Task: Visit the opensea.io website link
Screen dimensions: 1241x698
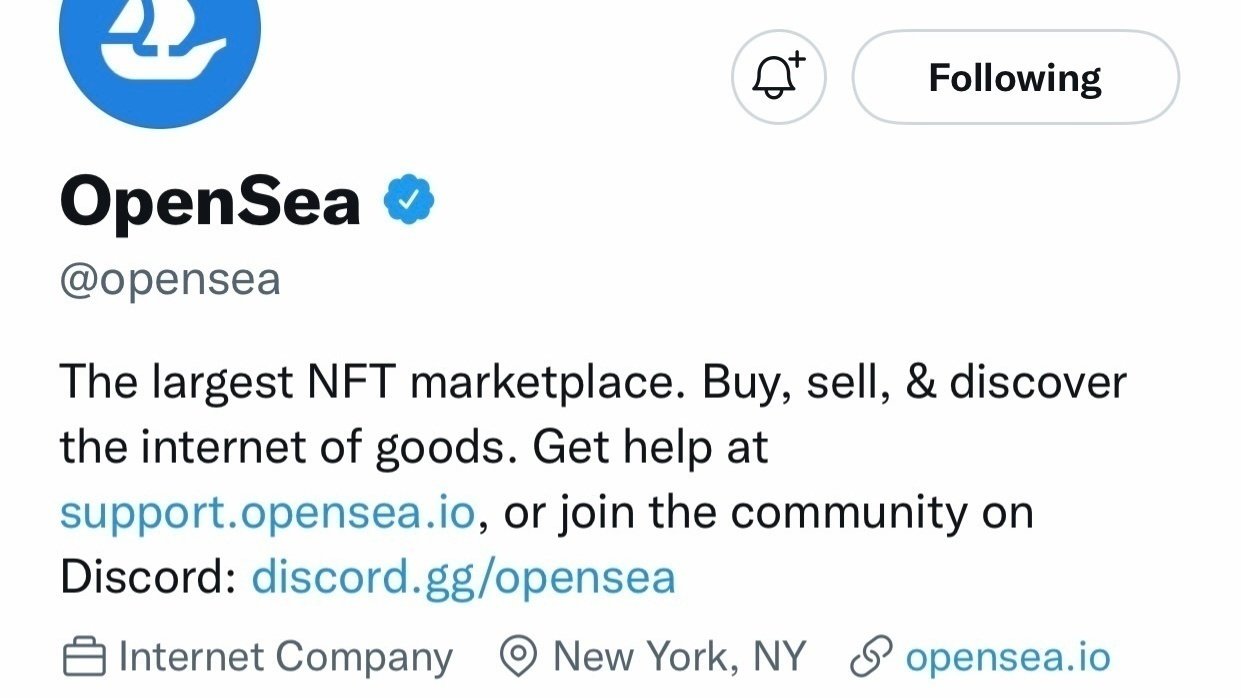Action: coord(1006,657)
